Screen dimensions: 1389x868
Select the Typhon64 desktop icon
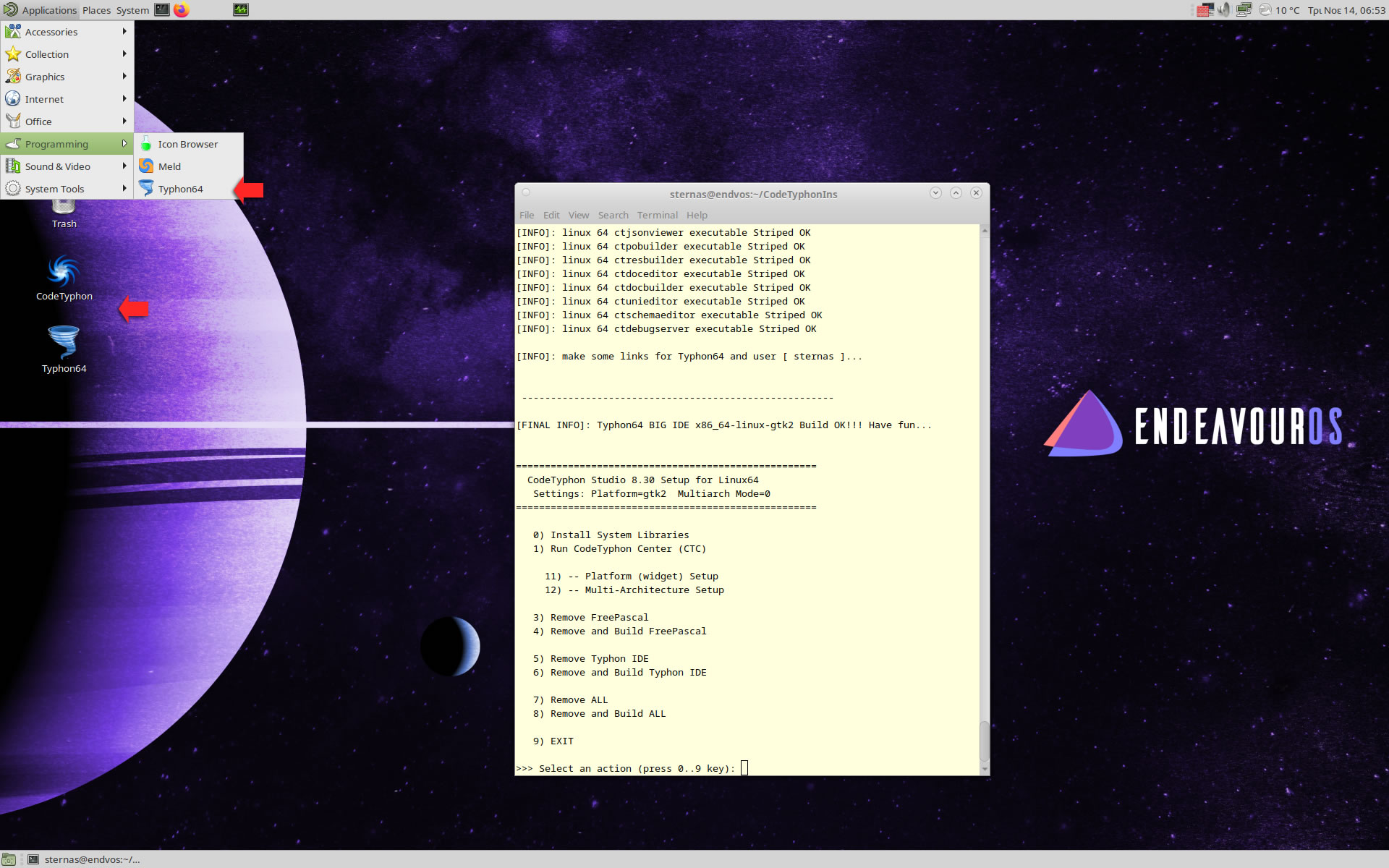point(64,349)
